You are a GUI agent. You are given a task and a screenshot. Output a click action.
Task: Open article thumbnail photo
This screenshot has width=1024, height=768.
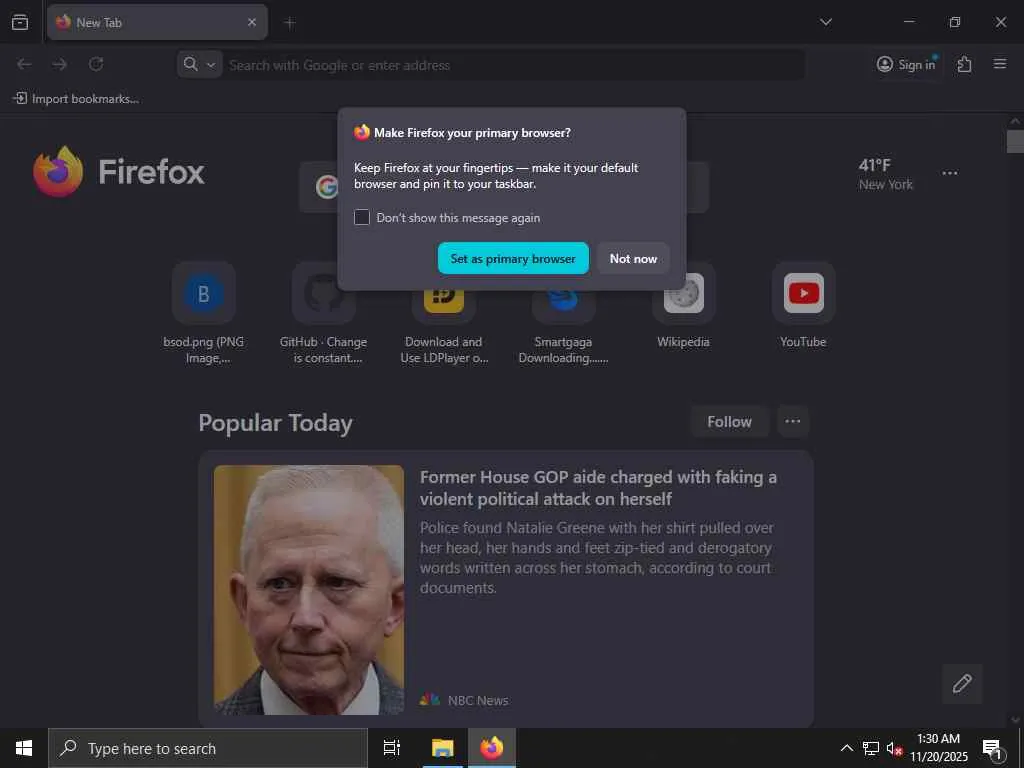click(x=309, y=590)
